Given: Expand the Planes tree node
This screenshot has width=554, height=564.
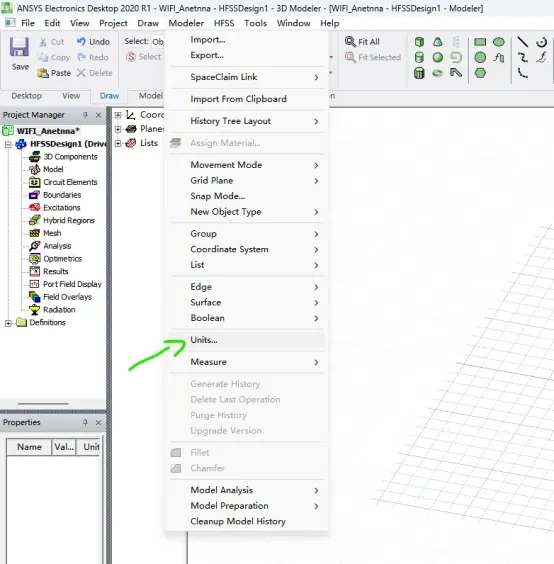Looking at the screenshot, I should [118, 129].
